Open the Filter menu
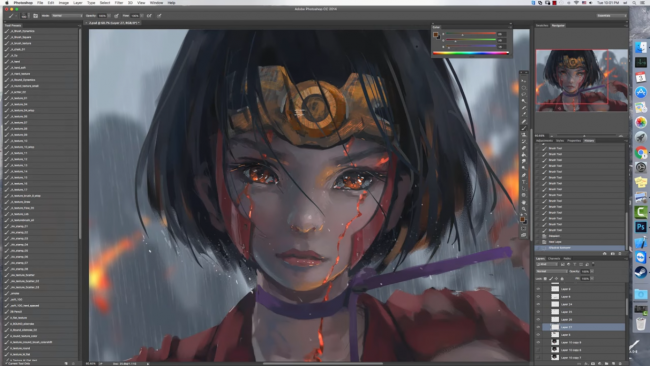The image size is (650, 366). 119,2
